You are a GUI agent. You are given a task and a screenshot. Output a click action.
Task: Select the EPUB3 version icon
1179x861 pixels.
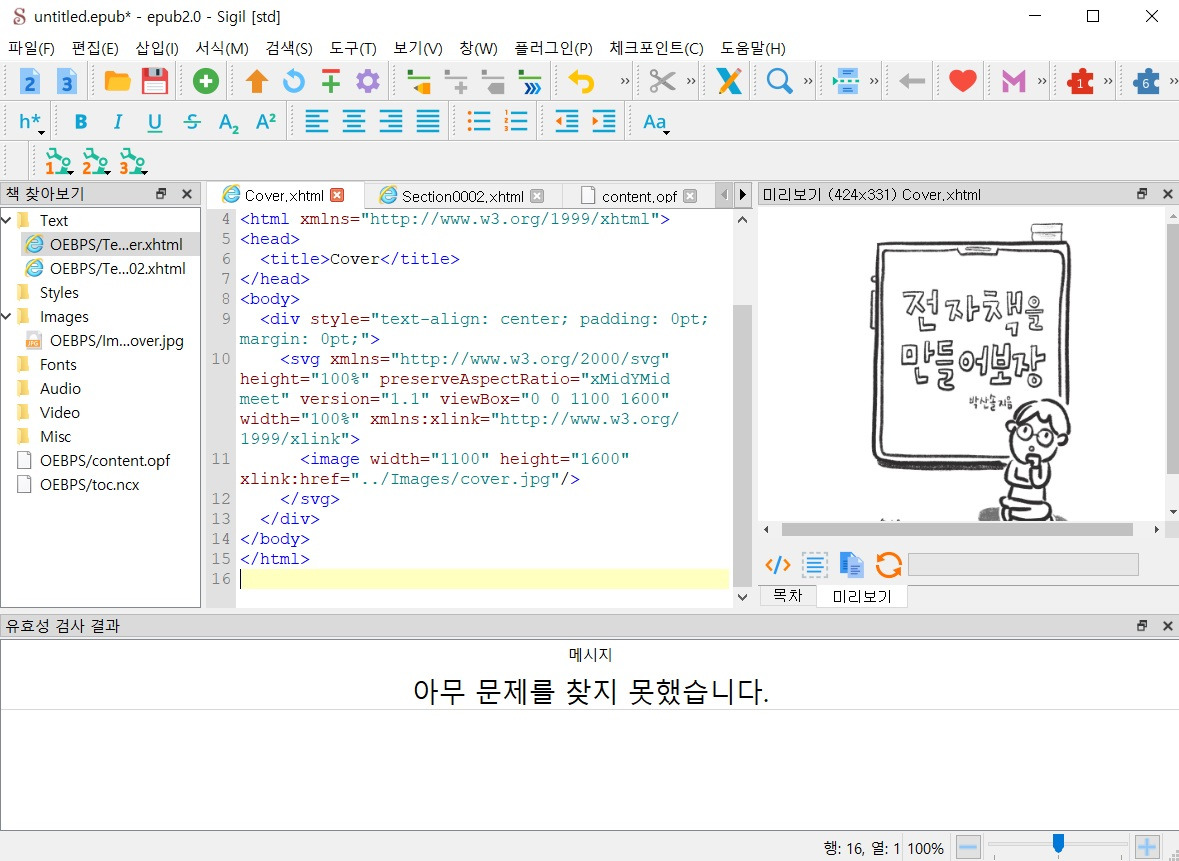click(66, 81)
